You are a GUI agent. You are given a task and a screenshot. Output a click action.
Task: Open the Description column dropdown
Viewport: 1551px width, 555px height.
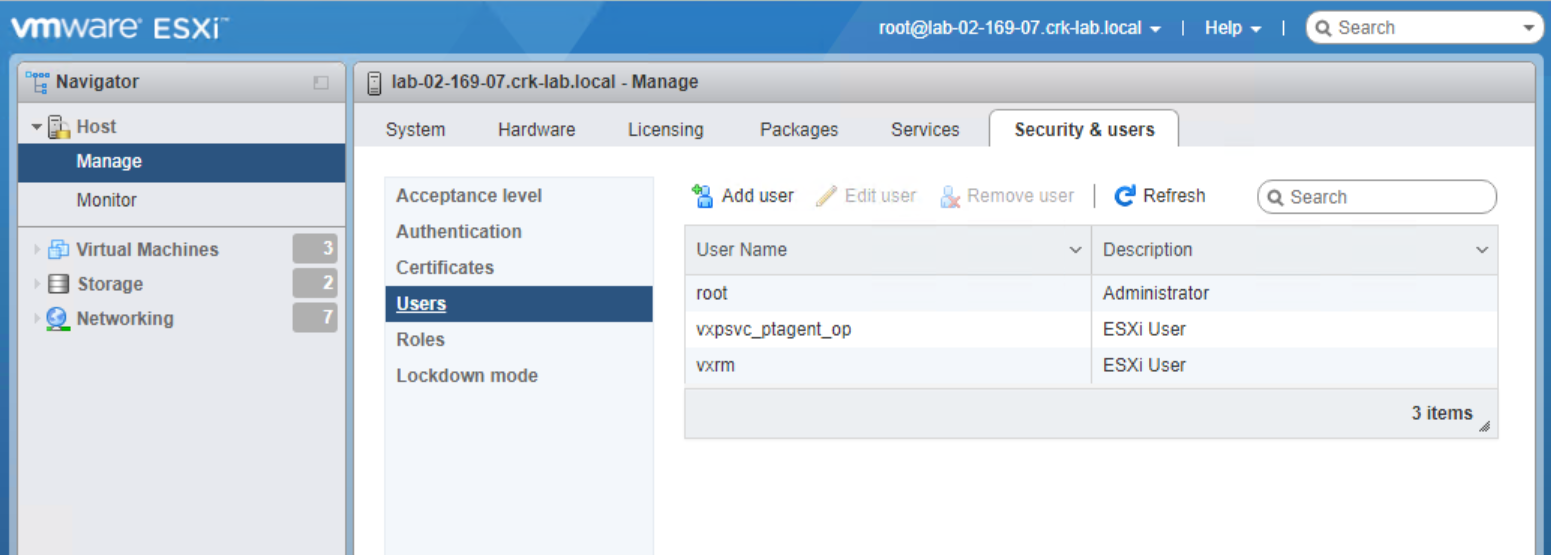[x=1482, y=250]
